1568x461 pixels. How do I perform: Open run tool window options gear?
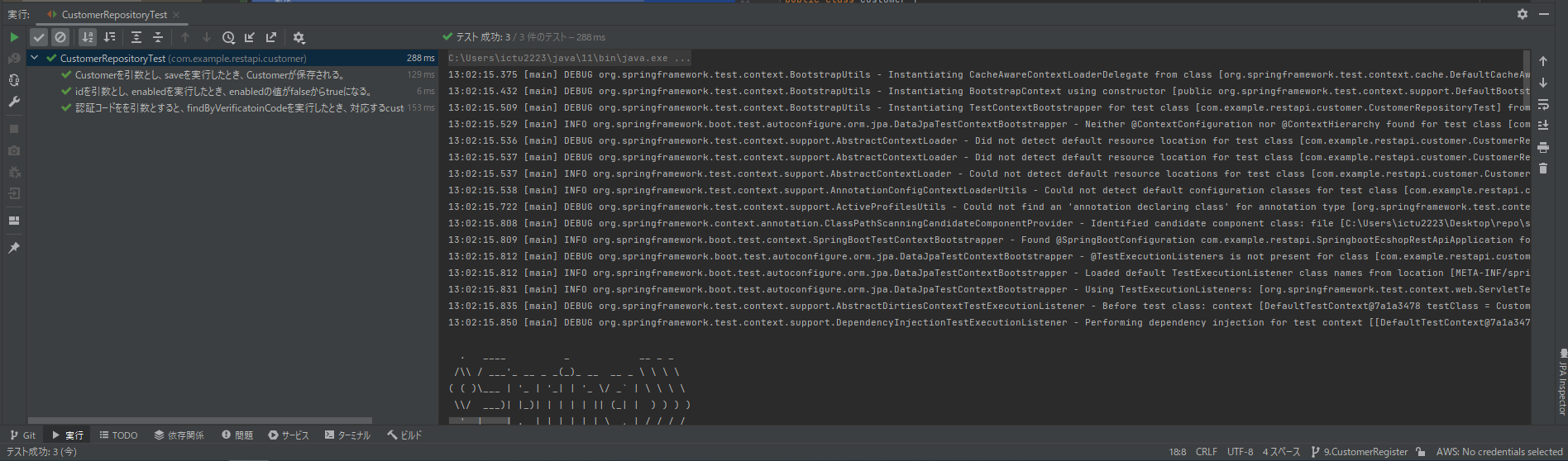(x=1523, y=14)
